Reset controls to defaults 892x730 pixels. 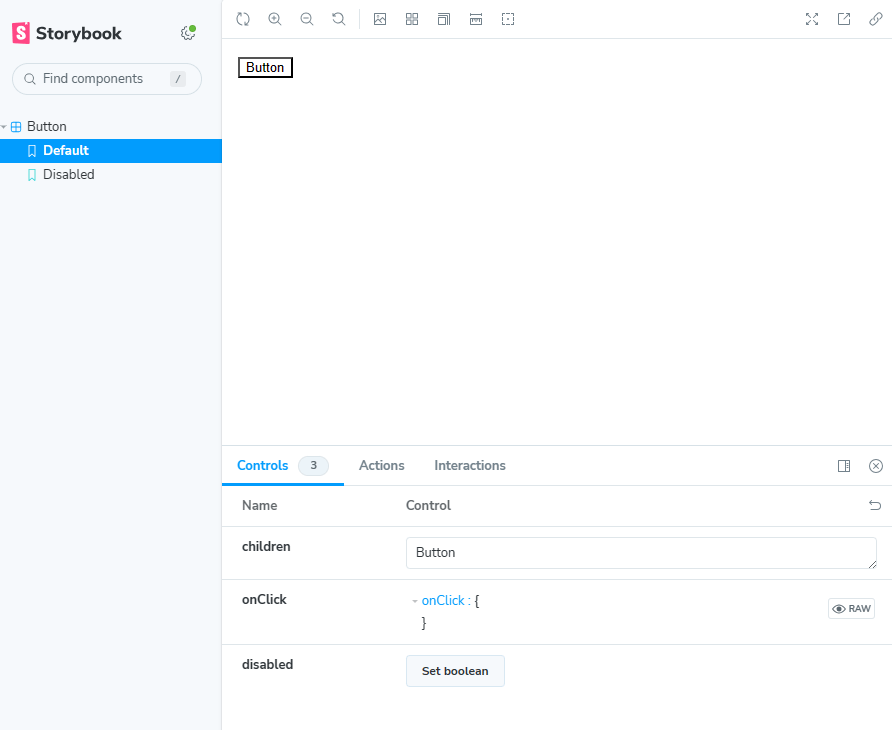(874, 505)
